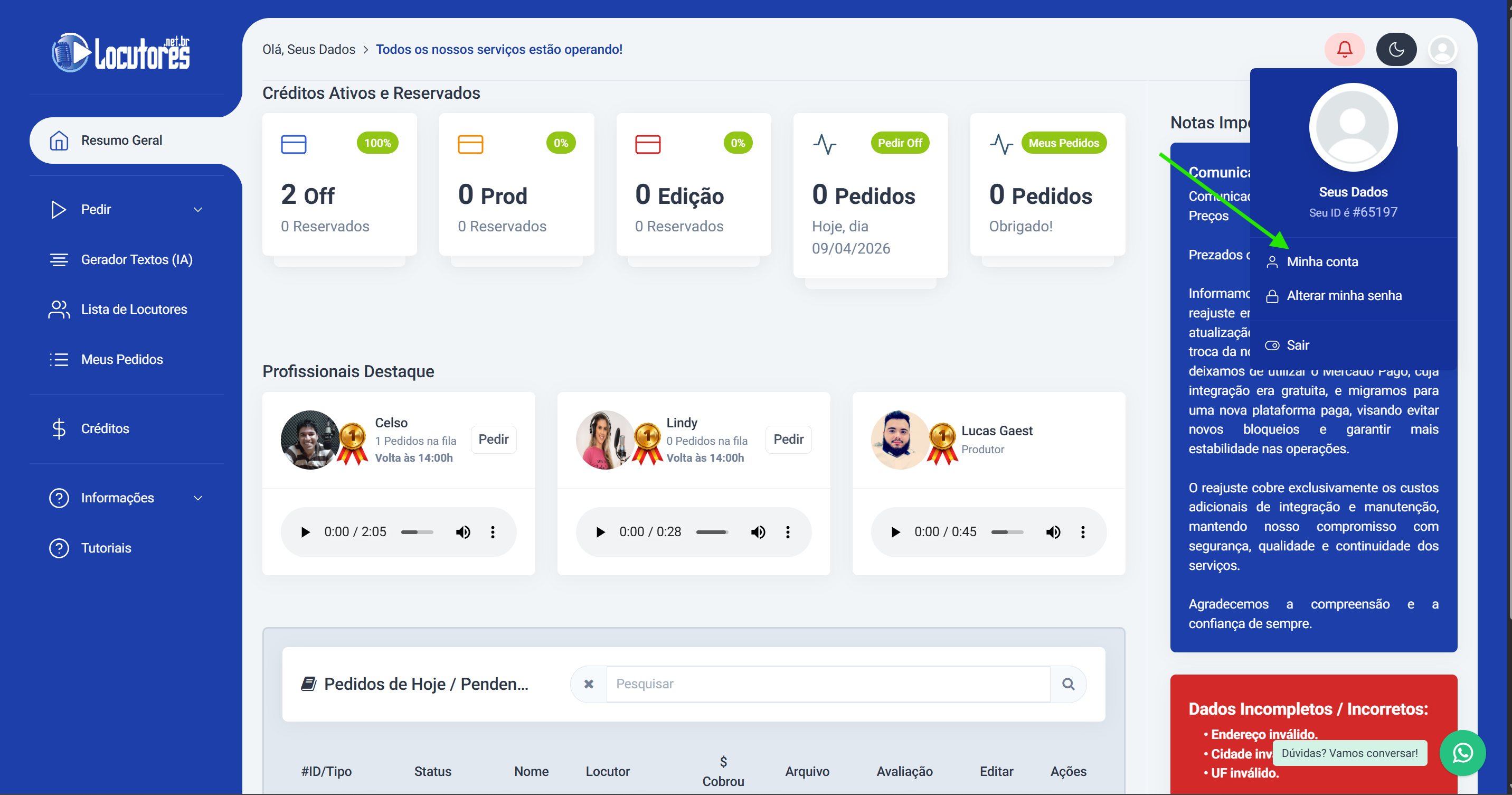
Task: Click the Locutores.net.br logo
Action: tap(121, 53)
